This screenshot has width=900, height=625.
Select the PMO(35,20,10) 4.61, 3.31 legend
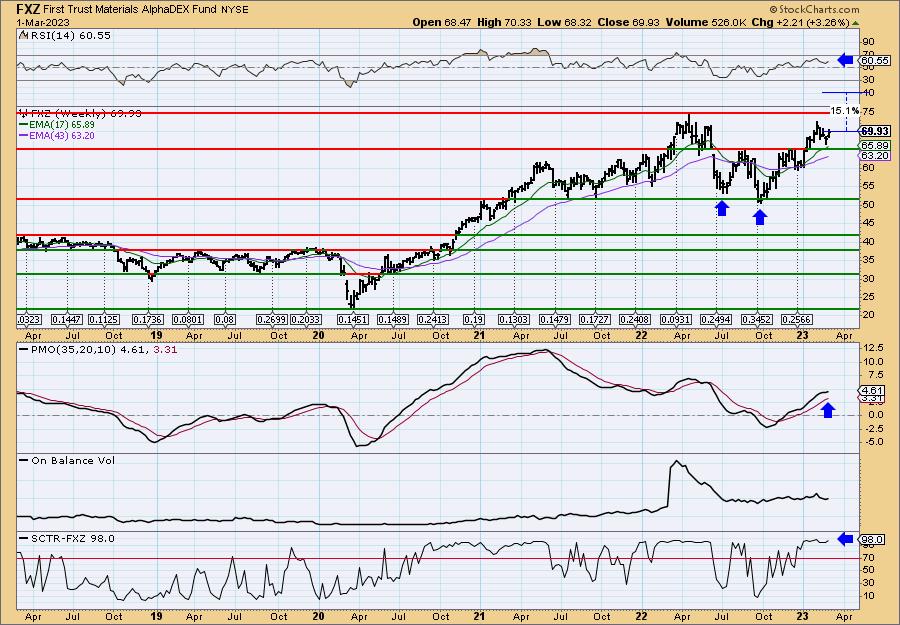pos(98,348)
